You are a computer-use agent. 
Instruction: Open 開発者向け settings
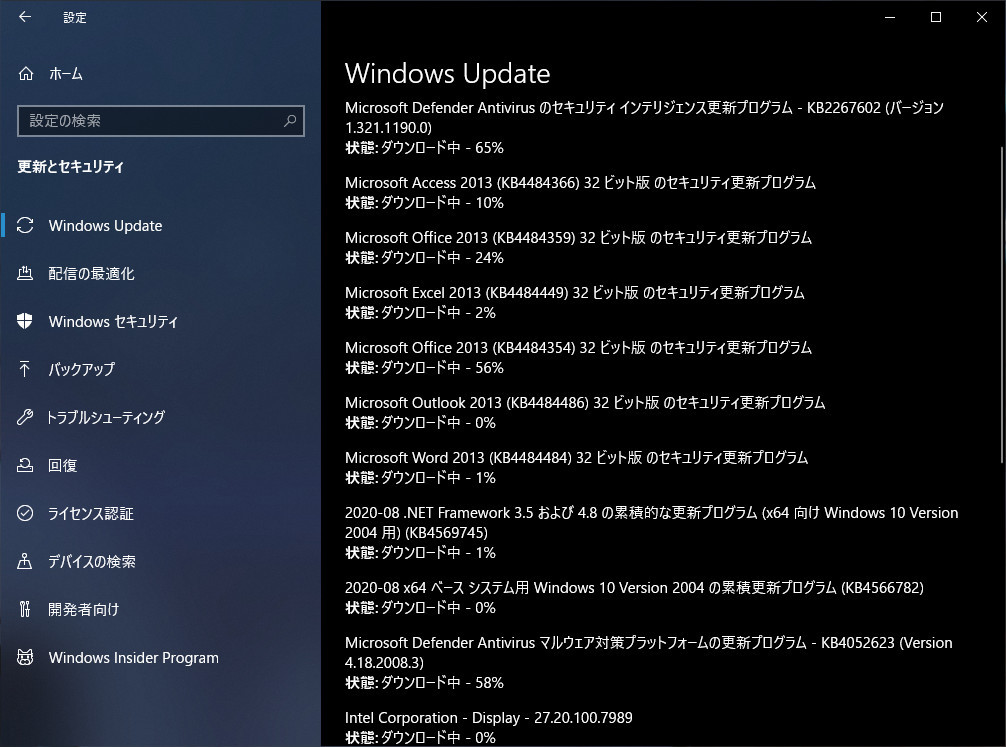point(160,609)
